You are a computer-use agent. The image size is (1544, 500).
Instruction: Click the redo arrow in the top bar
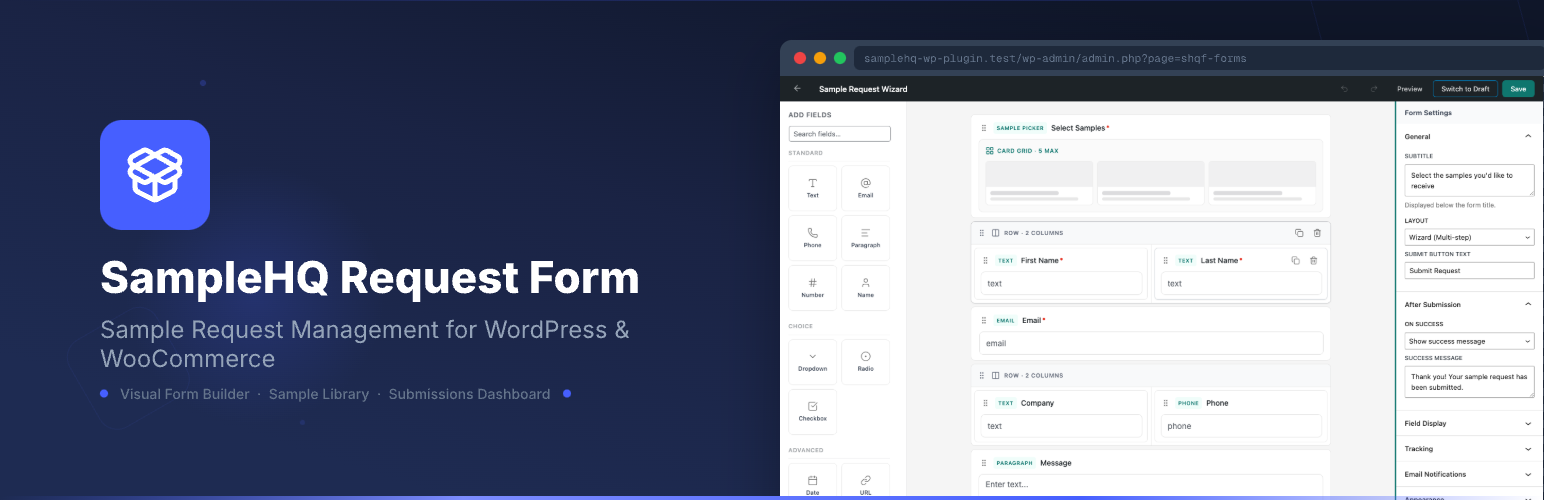[1374, 89]
